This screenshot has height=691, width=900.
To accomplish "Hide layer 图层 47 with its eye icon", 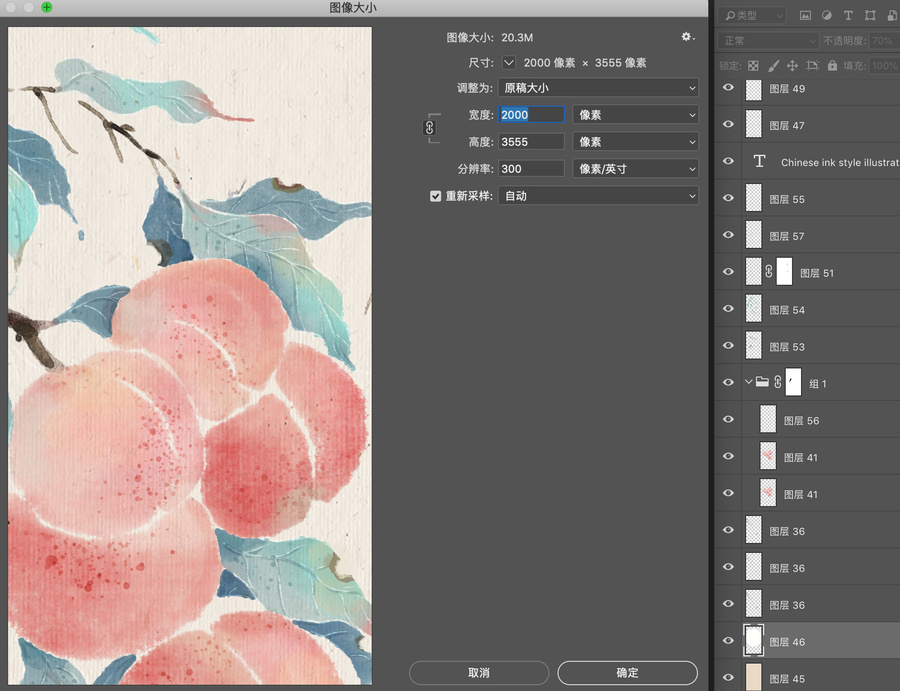I will tap(728, 124).
